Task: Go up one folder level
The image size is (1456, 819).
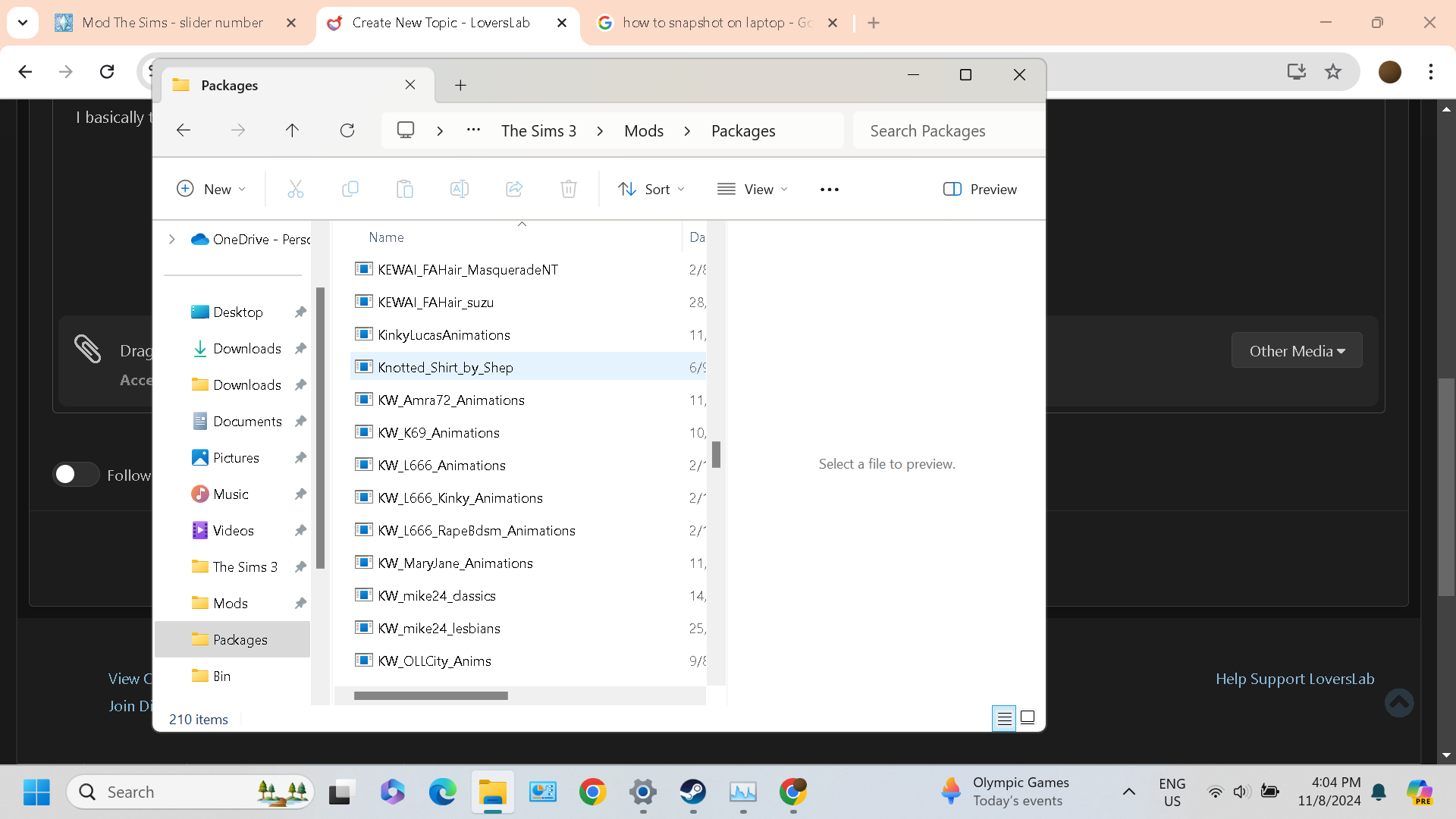Action: click(x=292, y=130)
